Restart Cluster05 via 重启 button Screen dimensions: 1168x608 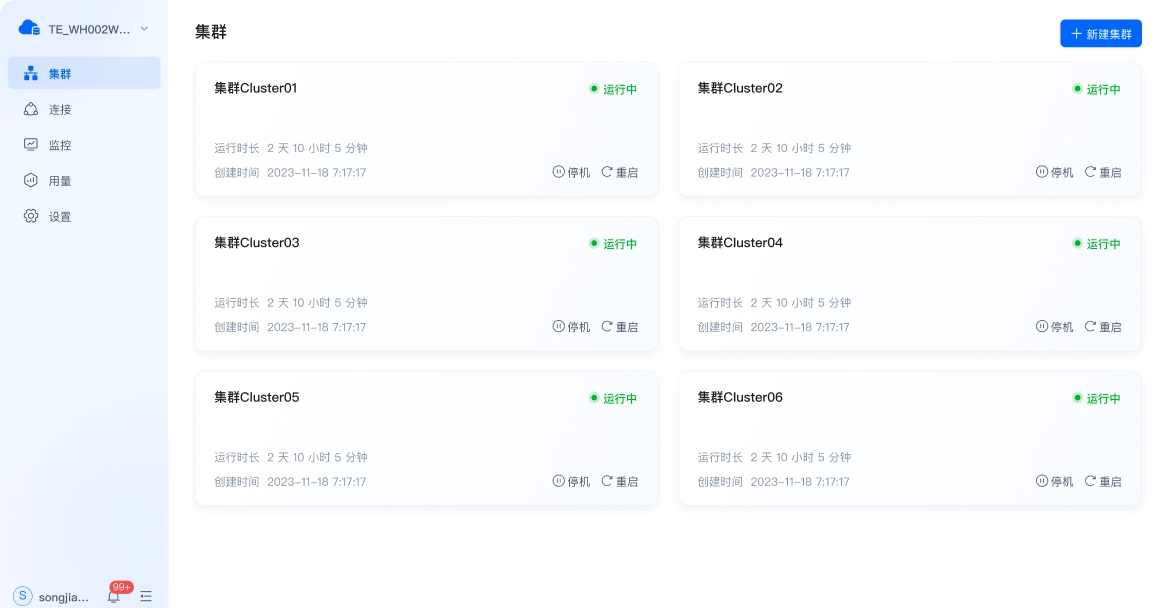[620, 481]
